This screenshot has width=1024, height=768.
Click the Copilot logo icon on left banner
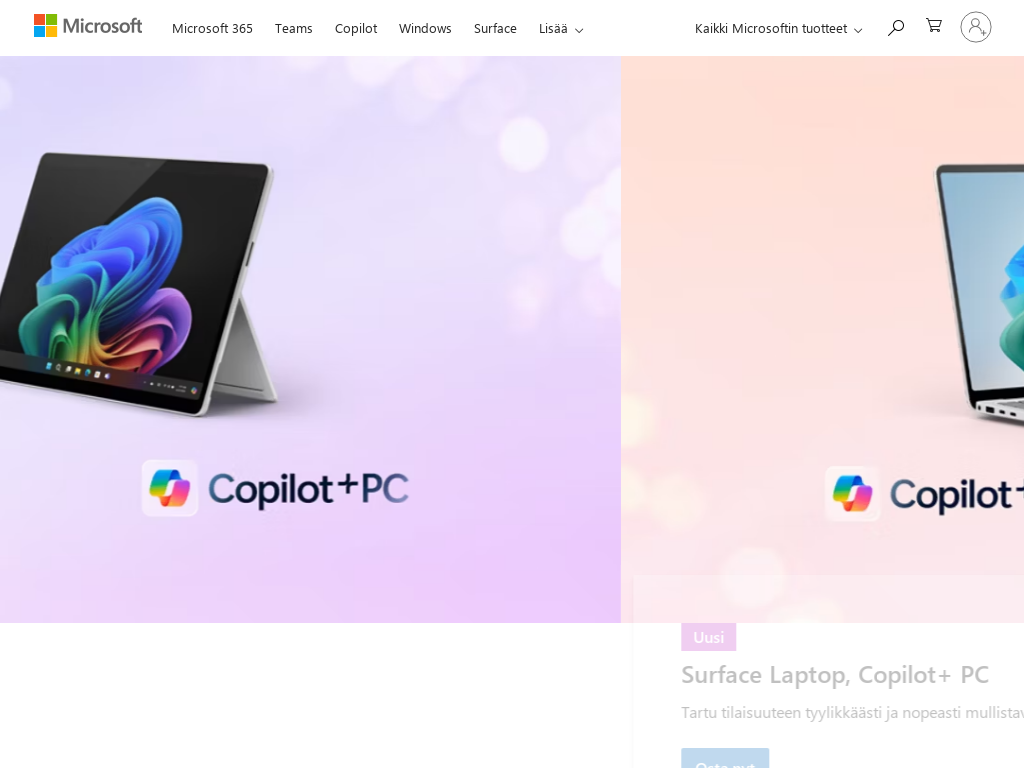click(170, 488)
